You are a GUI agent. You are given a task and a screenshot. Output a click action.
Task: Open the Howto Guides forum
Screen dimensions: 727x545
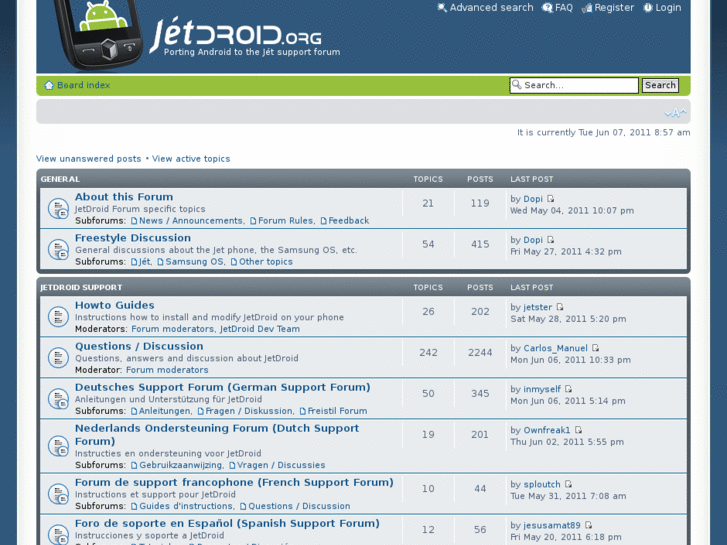[115, 305]
